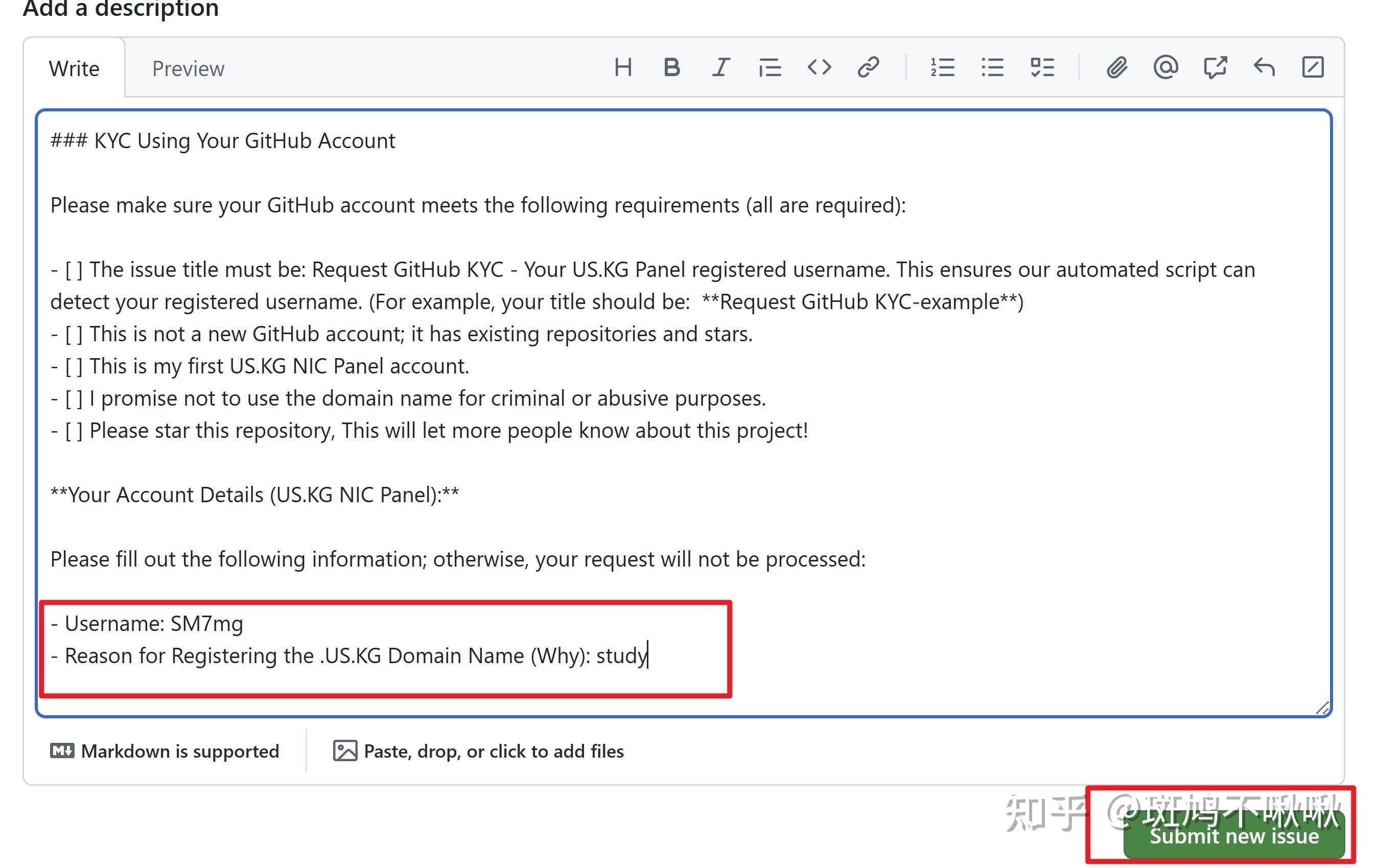Click into the description text area
1377x868 pixels.
tap(684, 413)
